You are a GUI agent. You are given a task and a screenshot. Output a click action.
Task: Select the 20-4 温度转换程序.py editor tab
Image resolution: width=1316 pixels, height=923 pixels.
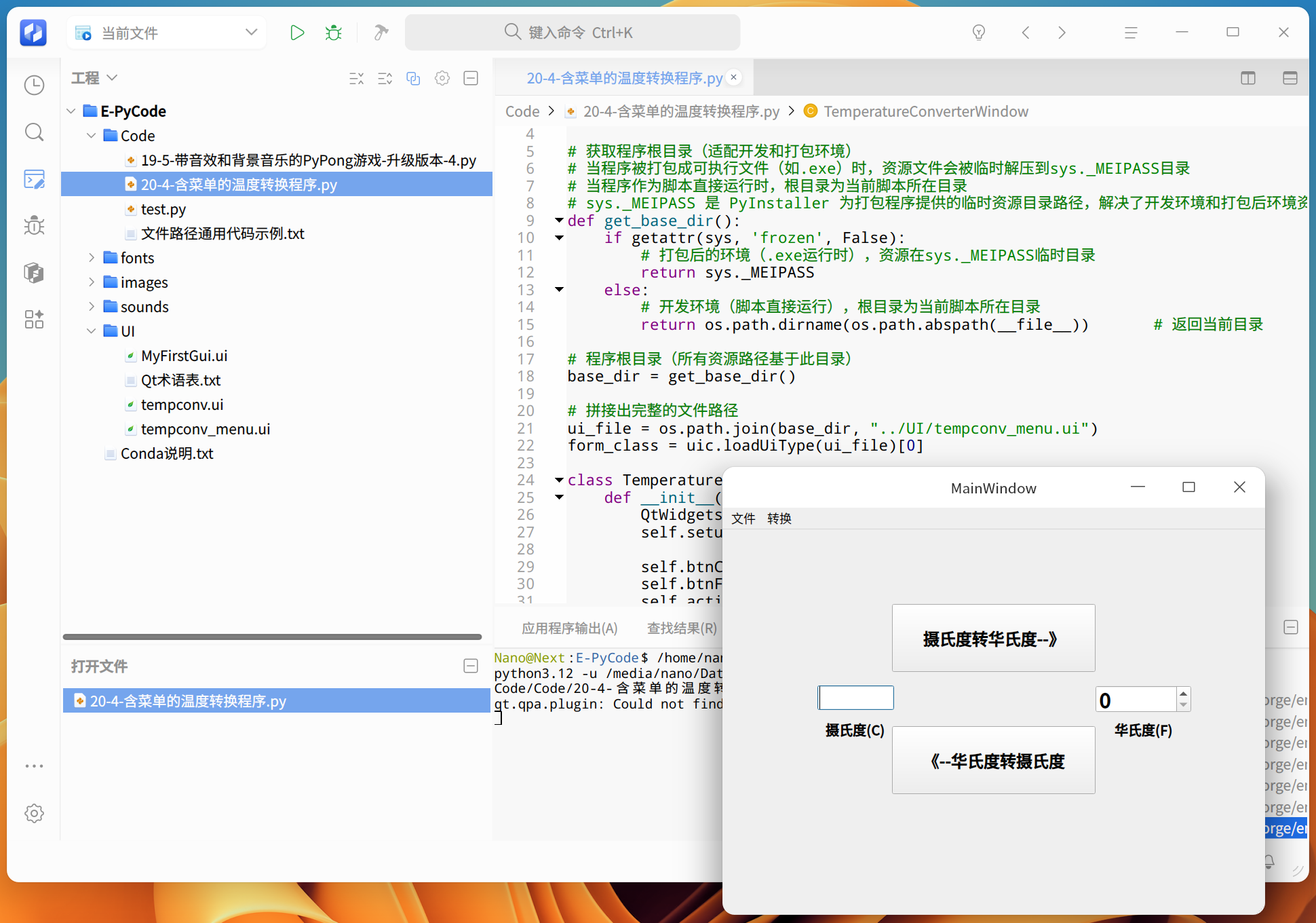click(x=624, y=78)
